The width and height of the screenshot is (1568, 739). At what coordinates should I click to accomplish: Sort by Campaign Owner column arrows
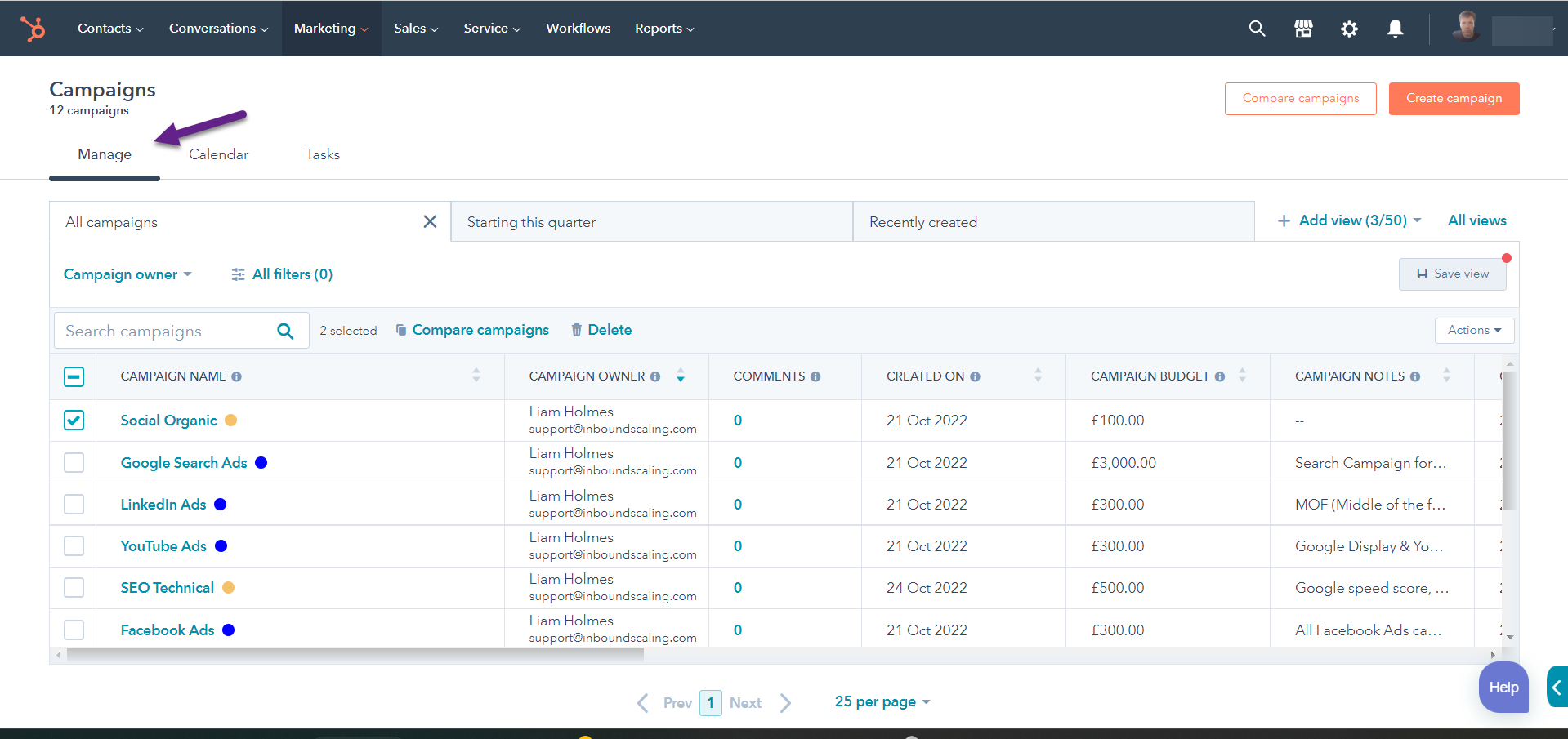(x=681, y=376)
